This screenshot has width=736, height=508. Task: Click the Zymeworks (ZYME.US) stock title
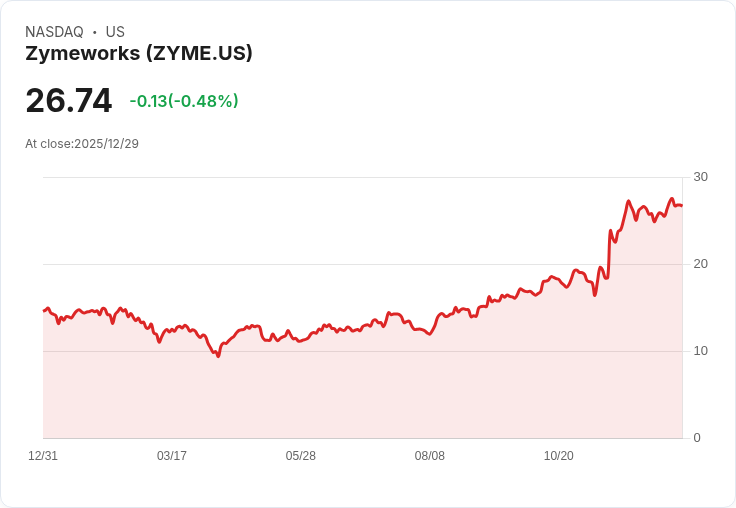click(x=139, y=54)
